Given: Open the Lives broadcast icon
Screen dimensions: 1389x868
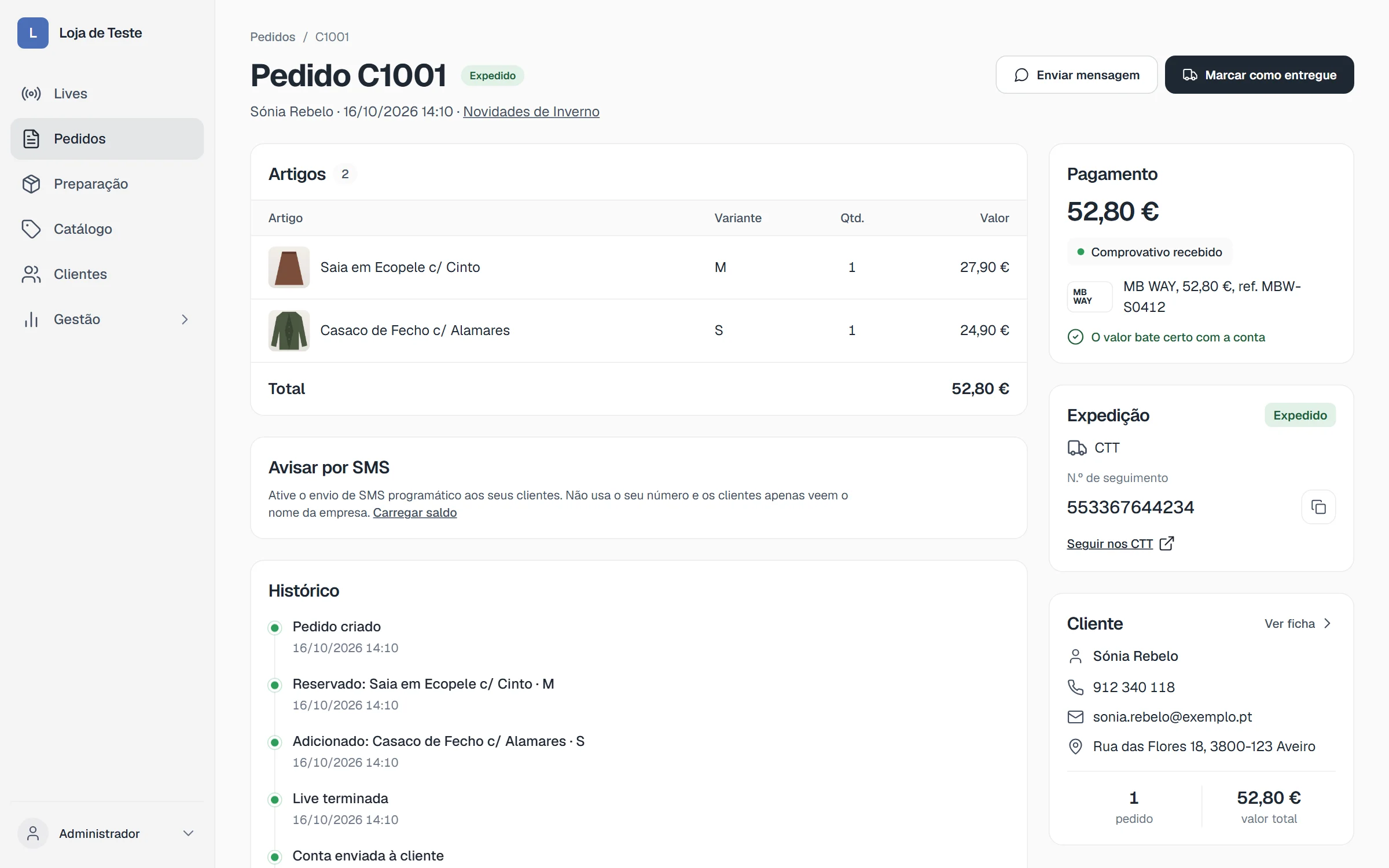Looking at the screenshot, I should 31,94.
